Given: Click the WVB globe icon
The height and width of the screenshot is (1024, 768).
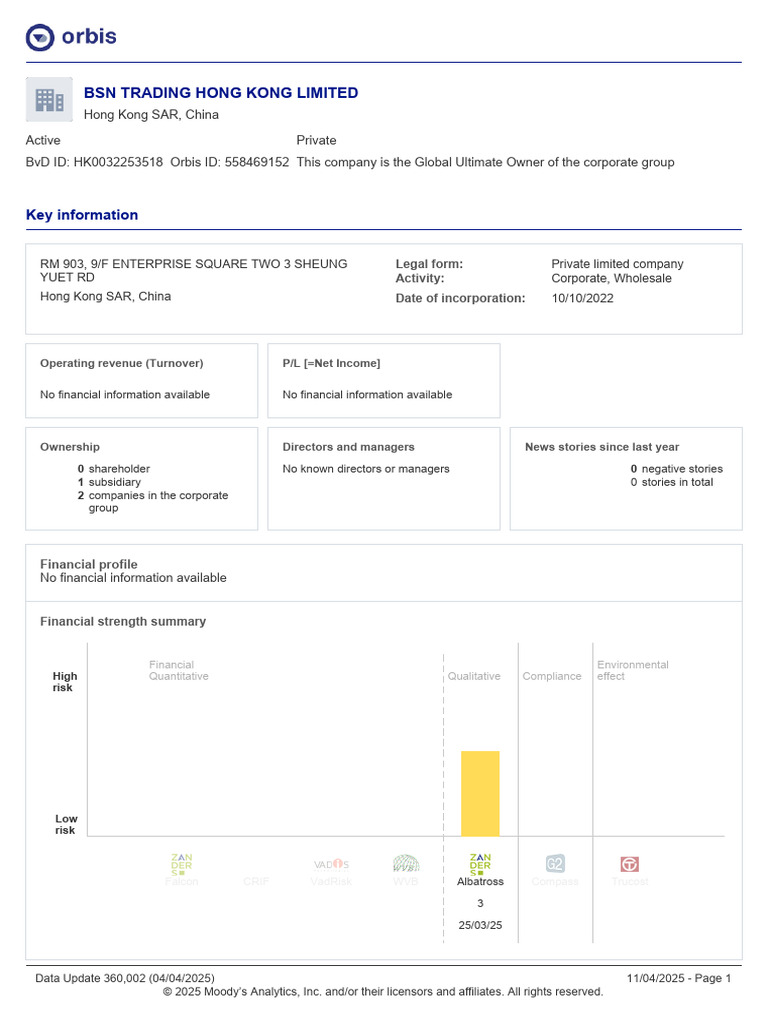Looking at the screenshot, I should [406, 864].
